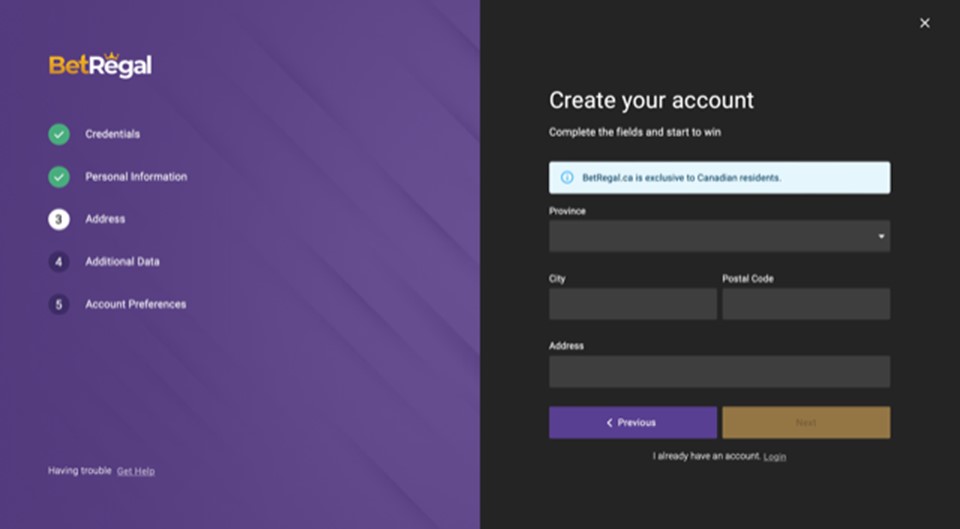Click the info icon in the Canadian residents notice
The image size is (960, 529).
[x=568, y=178]
